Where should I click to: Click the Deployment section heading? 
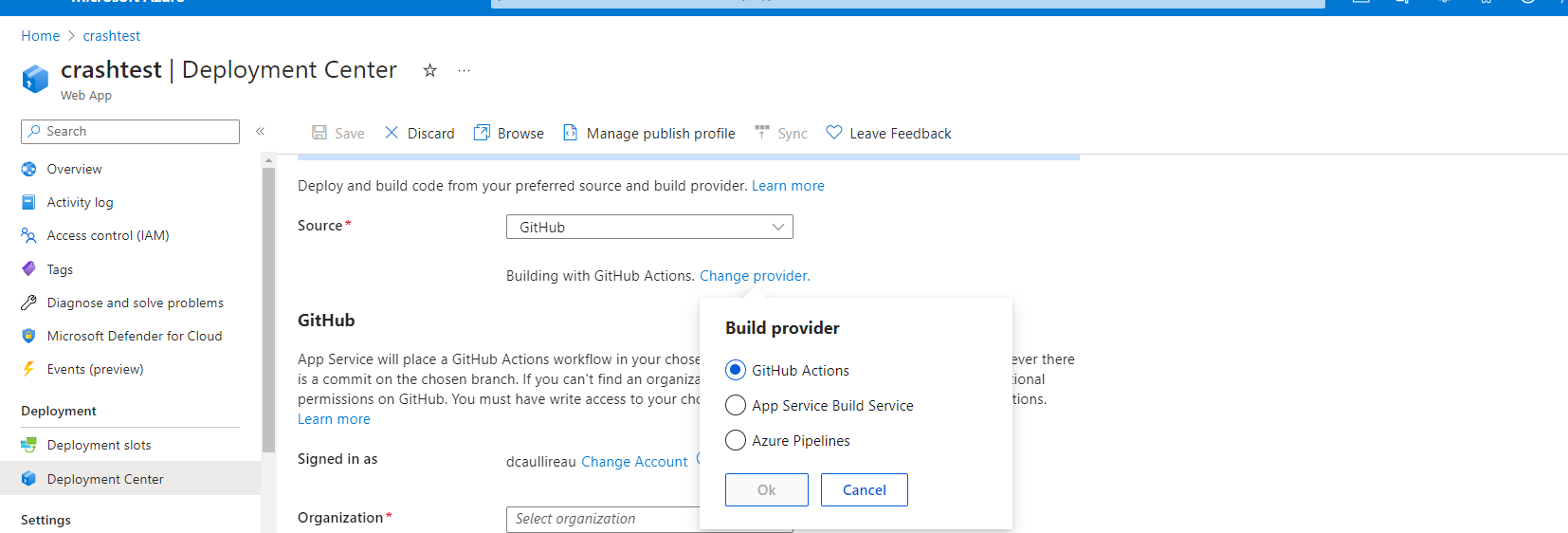pos(59,411)
